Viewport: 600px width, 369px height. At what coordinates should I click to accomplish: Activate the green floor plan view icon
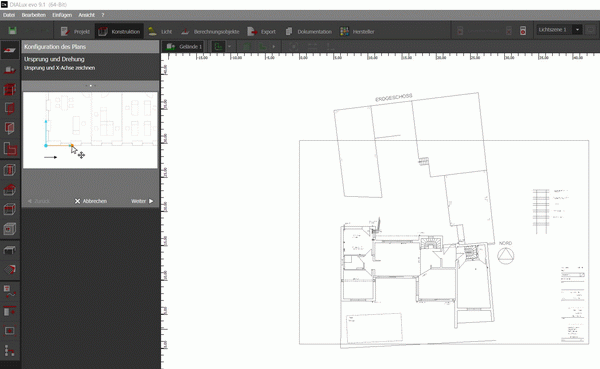pyautogui.click(x=218, y=47)
